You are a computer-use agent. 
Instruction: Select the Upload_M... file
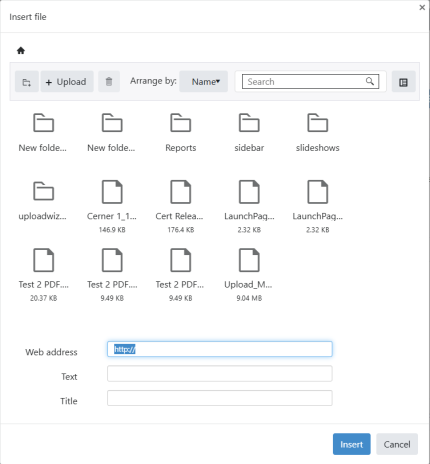[x=249, y=275]
